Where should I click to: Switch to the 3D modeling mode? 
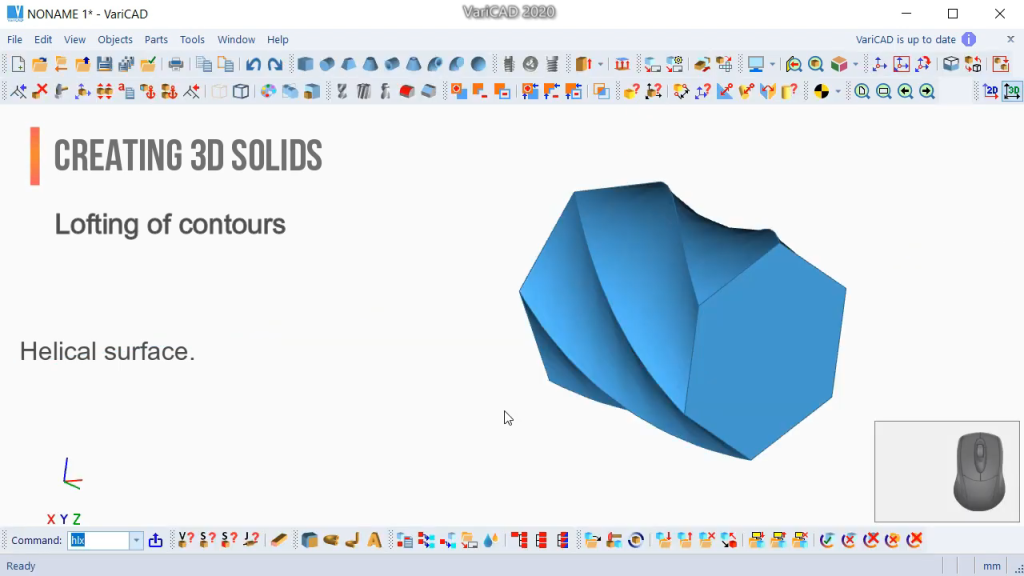[1012, 91]
